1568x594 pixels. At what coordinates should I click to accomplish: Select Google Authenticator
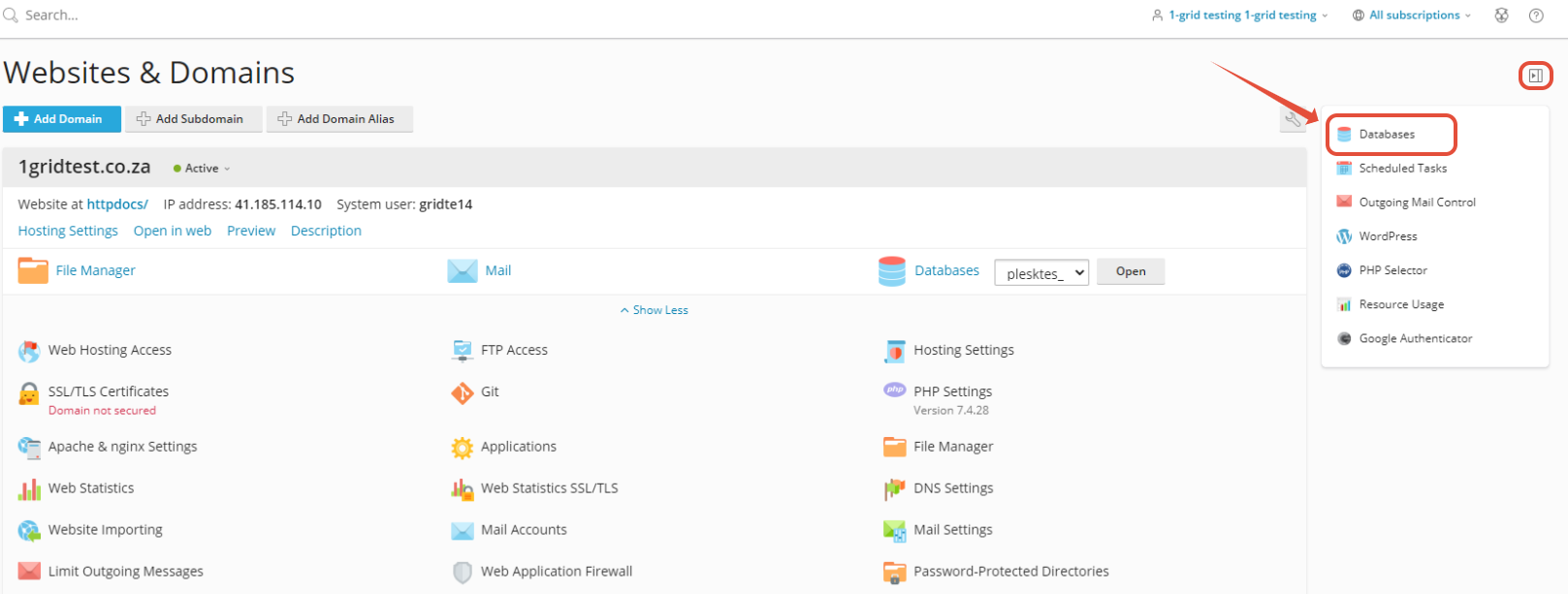(x=1415, y=338)
